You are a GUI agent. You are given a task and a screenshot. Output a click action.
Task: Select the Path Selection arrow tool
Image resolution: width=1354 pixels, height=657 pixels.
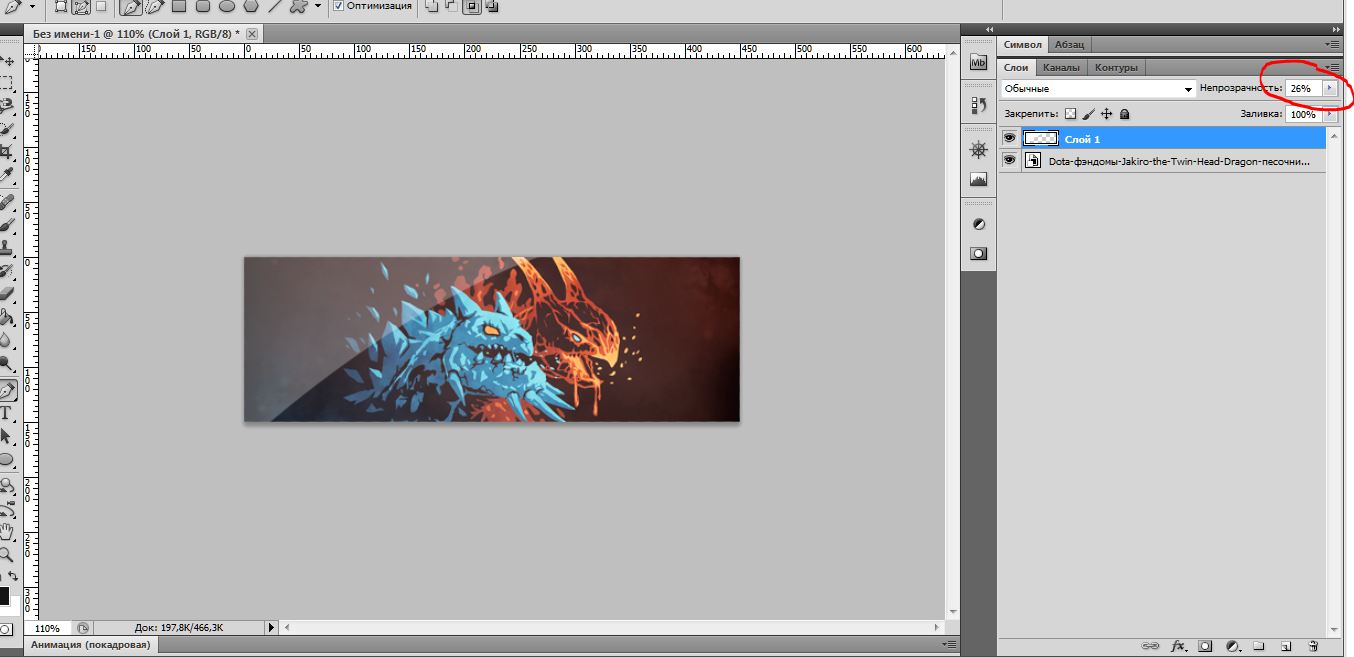pyautogui.click(x=7, y=436)
